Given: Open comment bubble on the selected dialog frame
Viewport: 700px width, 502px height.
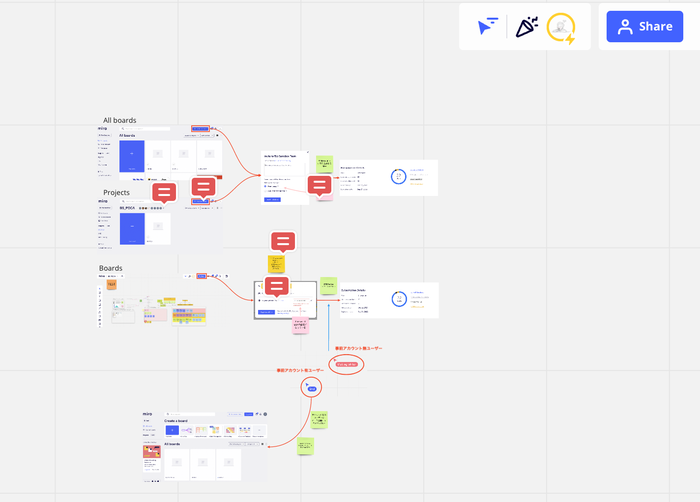Looking at the screenshot, I should 277,286.
